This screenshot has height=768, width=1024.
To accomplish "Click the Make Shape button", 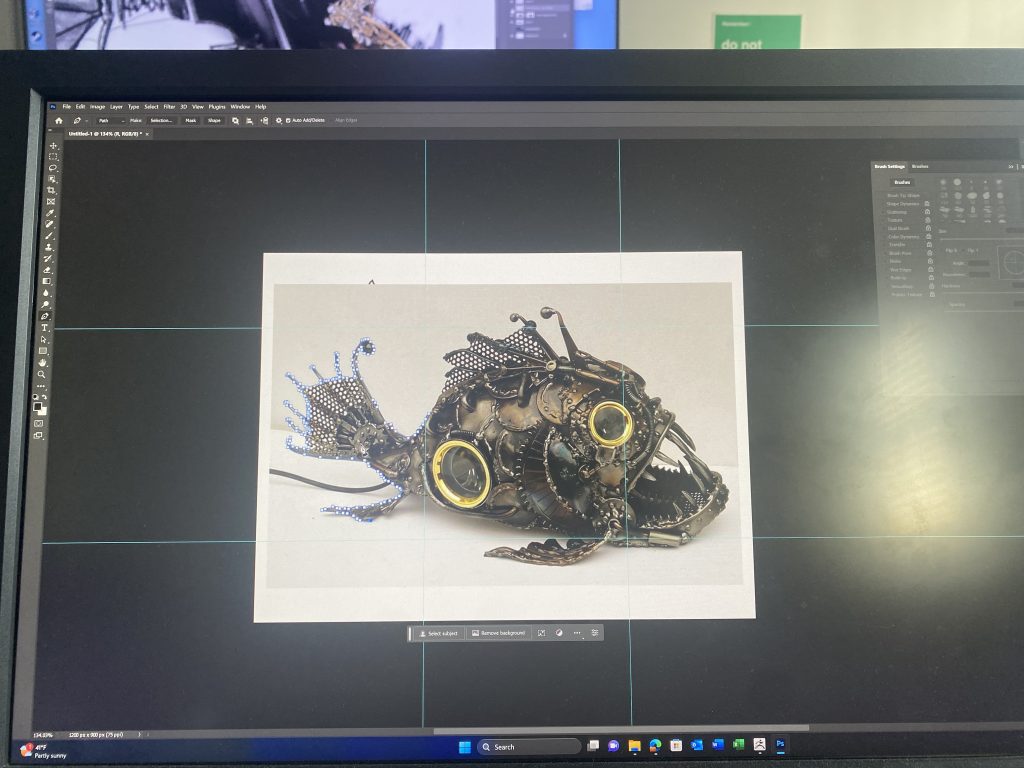I will pyautogui.click(x=214, y=121).
